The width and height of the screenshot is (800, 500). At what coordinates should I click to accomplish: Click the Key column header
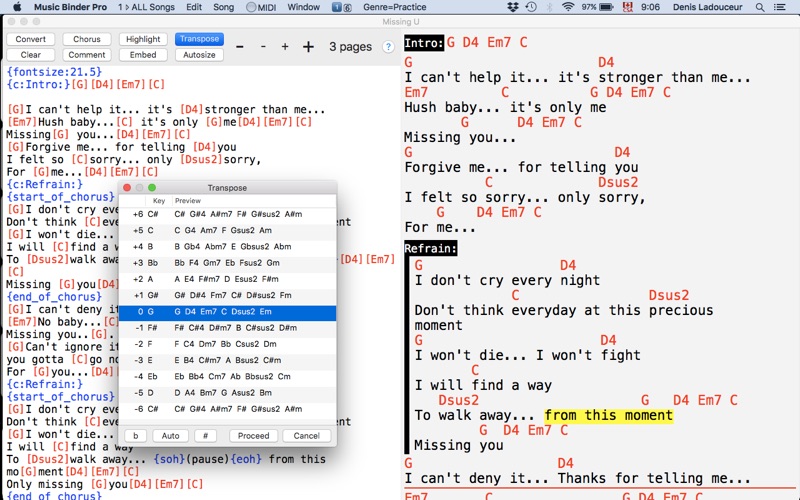pos(159,201)
